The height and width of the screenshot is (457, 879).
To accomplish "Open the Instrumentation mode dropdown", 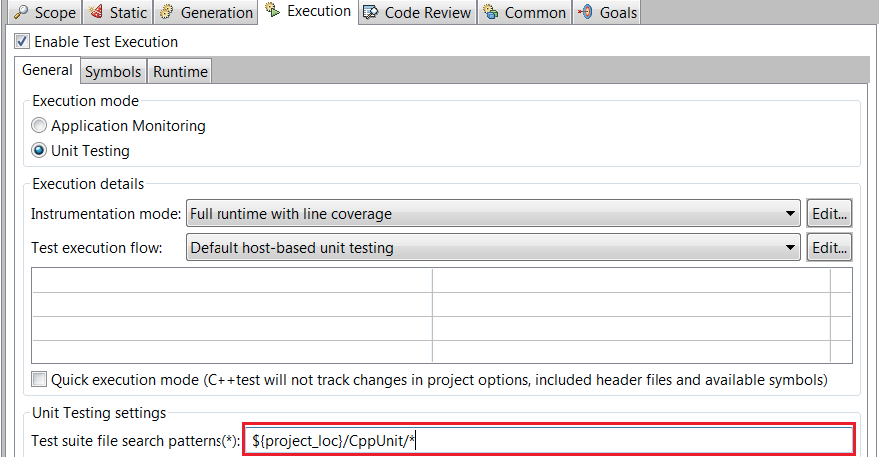I will pos(493,214).
